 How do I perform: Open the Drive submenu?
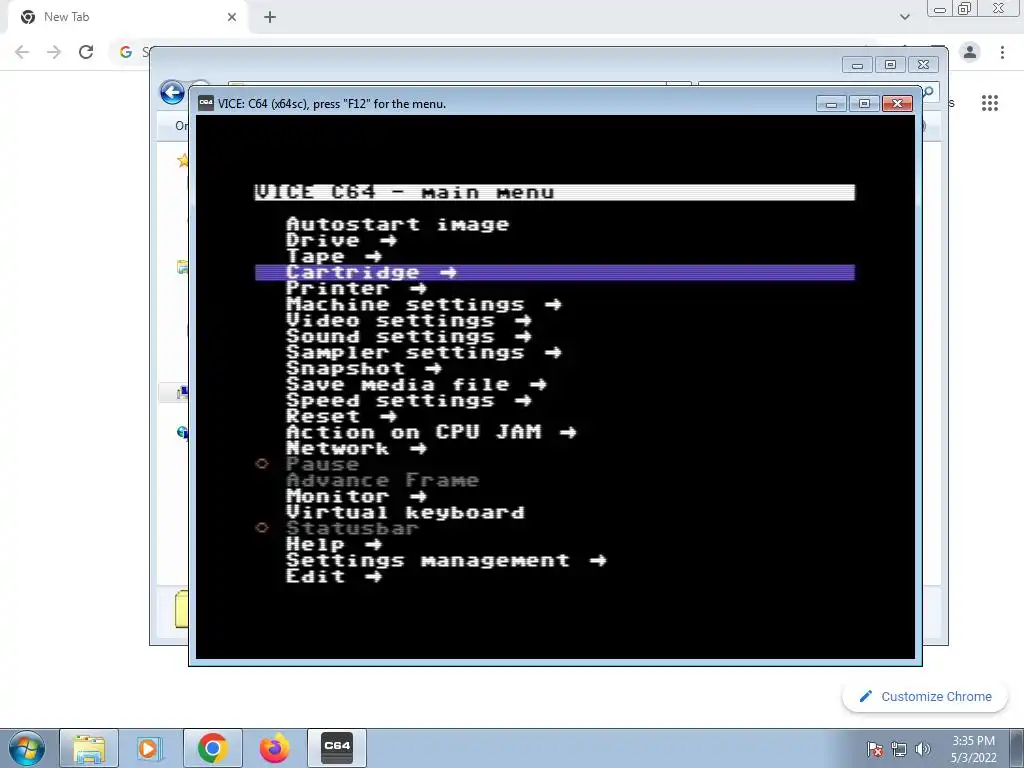pyautogui.click(x=342, y=240)
